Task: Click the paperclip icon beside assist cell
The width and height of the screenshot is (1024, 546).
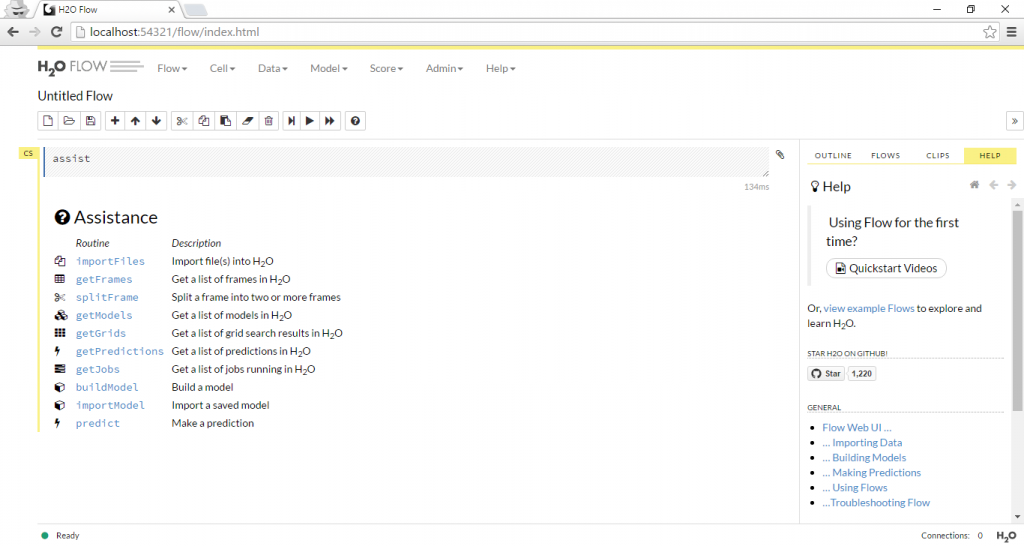Action: [780, 155]
